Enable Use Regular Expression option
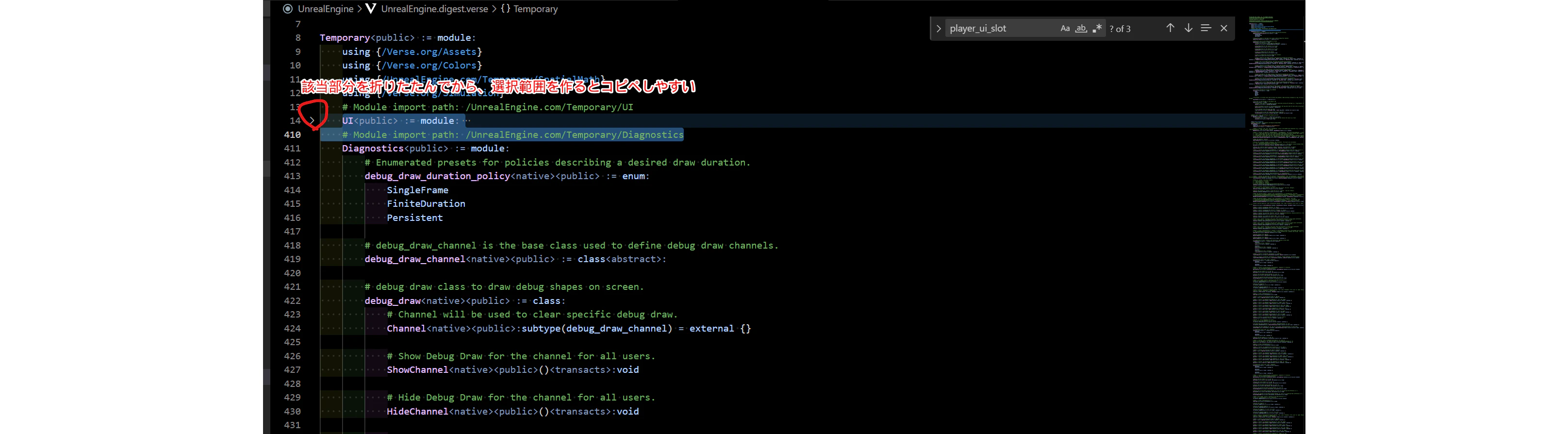This screenshot has height=434, width=1568. (1097, 29)
